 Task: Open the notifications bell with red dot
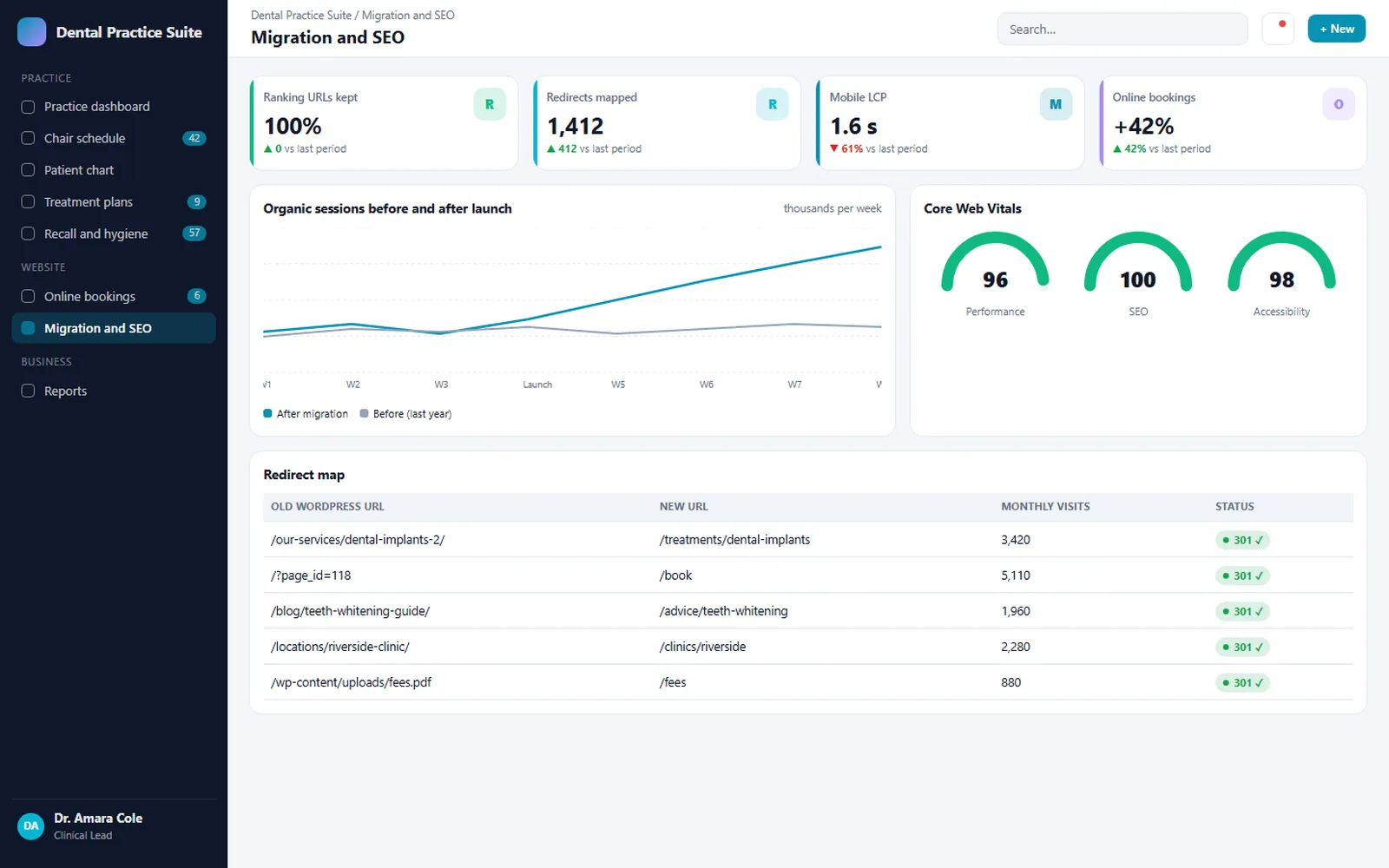(1278, 29)
